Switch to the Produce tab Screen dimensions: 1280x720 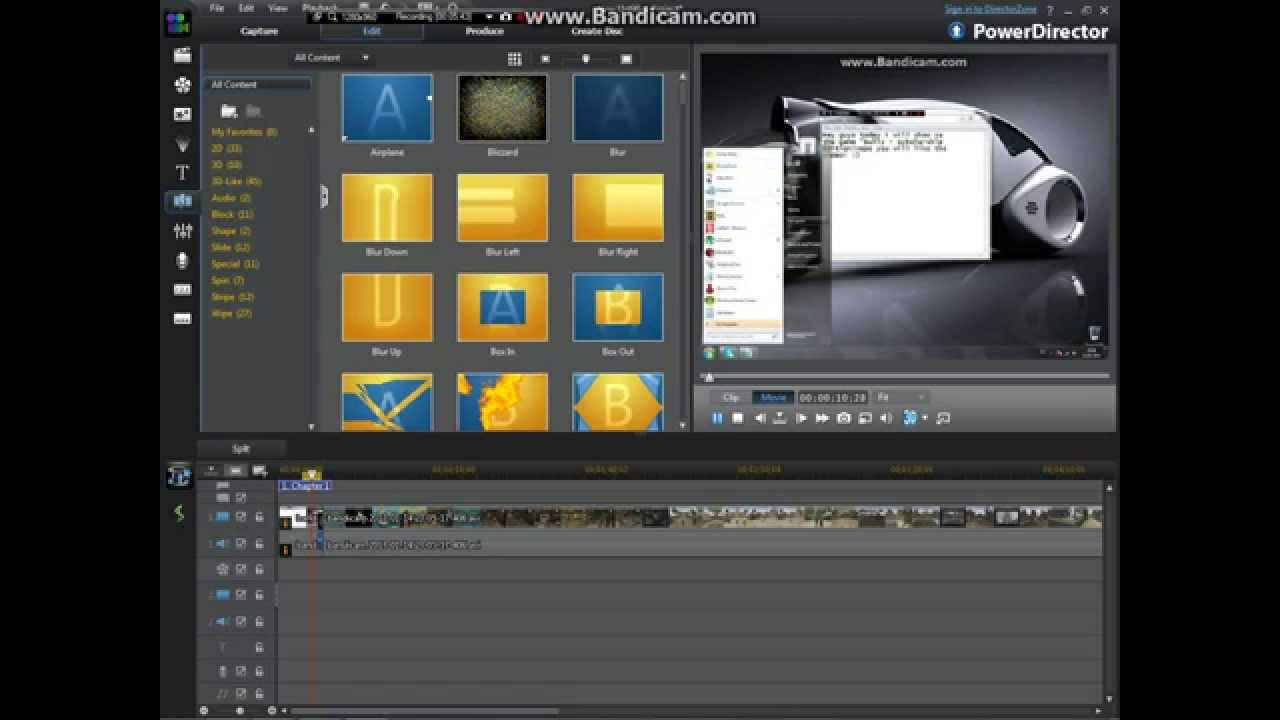(484, 31)
